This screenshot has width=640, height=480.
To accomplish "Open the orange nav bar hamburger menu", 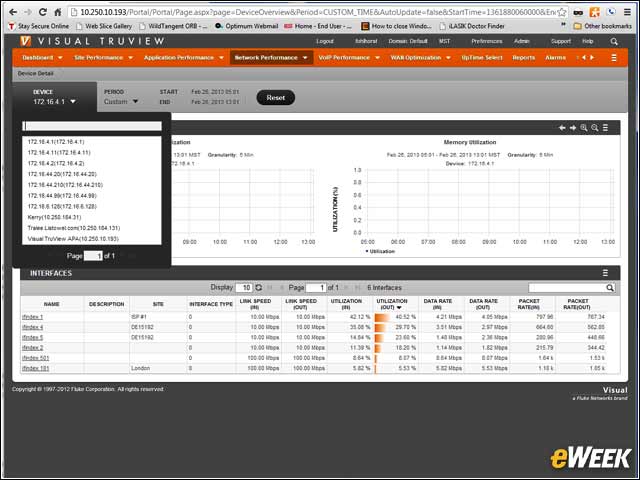I will click(614, 58).
